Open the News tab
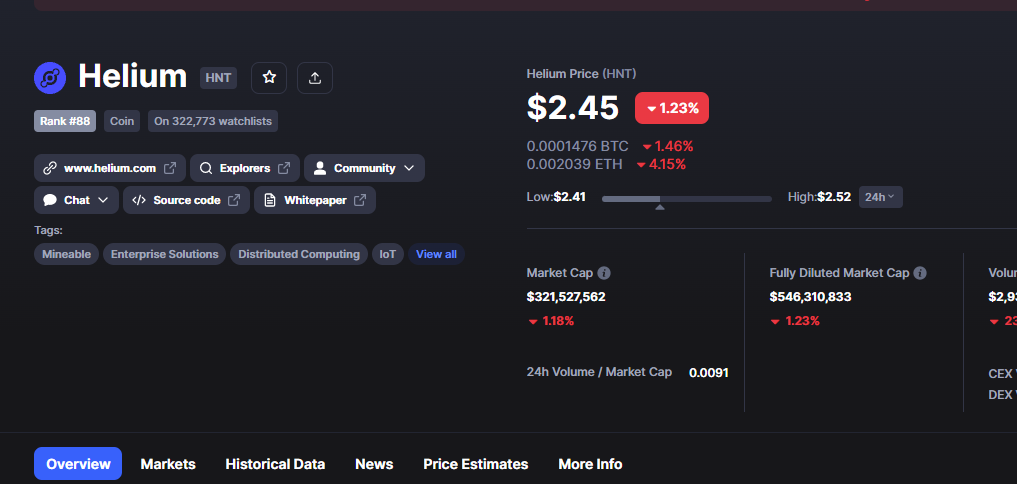1017x484 pixels. [x=374, y=464]
